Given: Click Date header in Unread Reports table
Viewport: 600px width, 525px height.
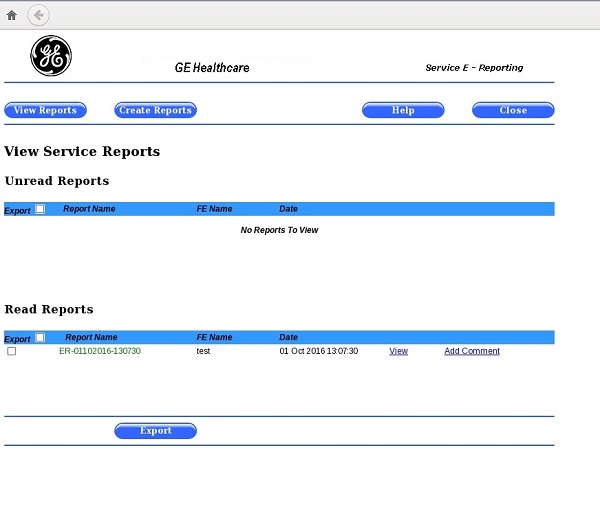Looking at the screenshot, I should [288, 209].
